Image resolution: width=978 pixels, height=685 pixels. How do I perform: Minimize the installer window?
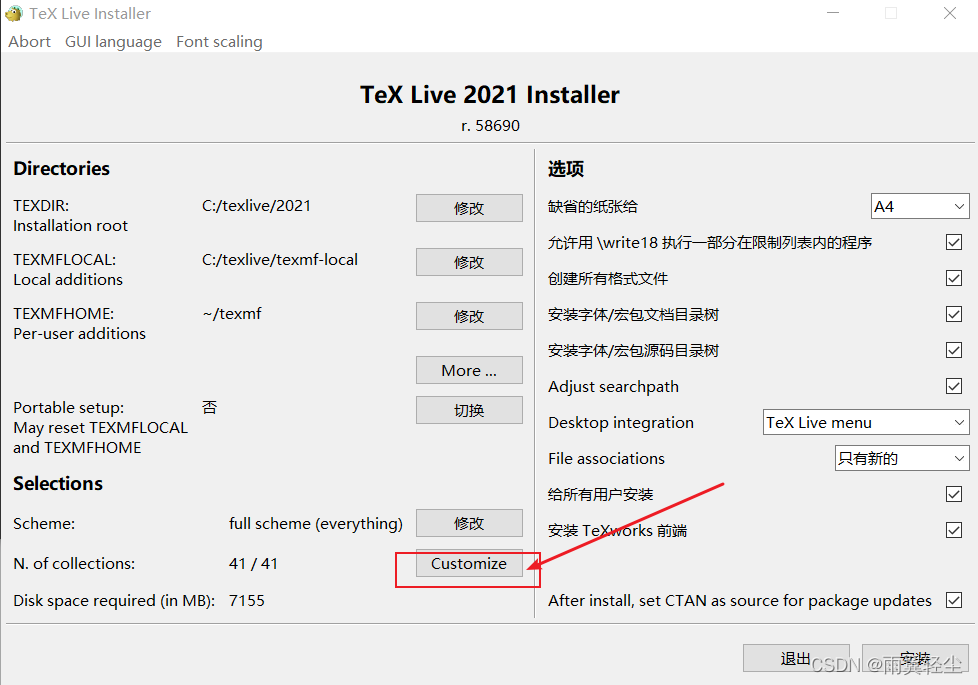833,13
